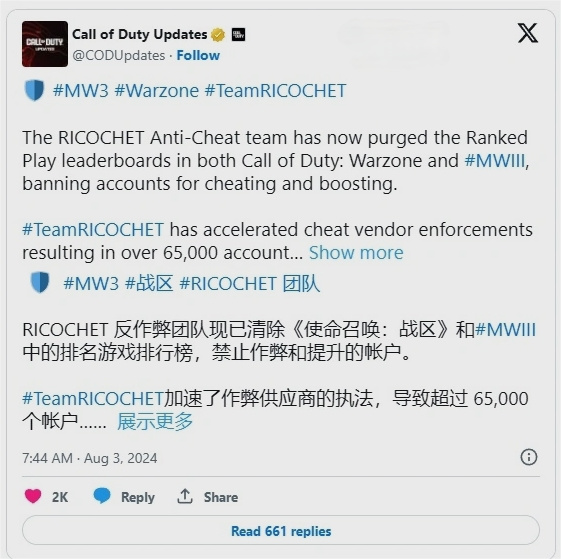Expand the translated text with 展示更多
The width and height of the screenshot is (561, 559).
(x=155, y=421)
